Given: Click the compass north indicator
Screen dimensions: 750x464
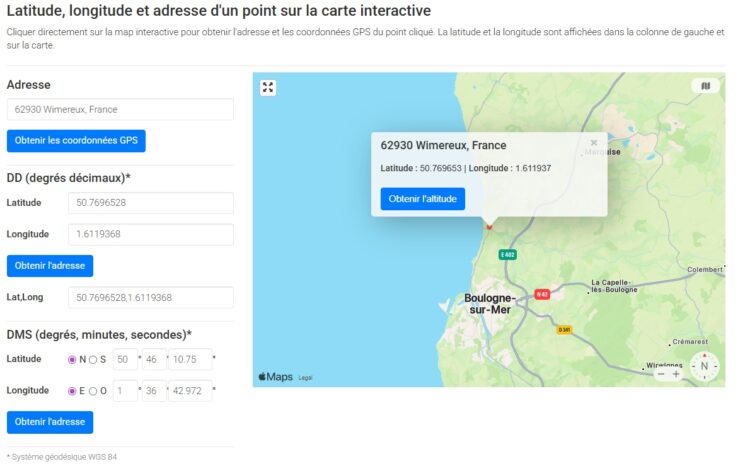Looking at the screenshot, I should pyautogui.click(x=704, y=366).
